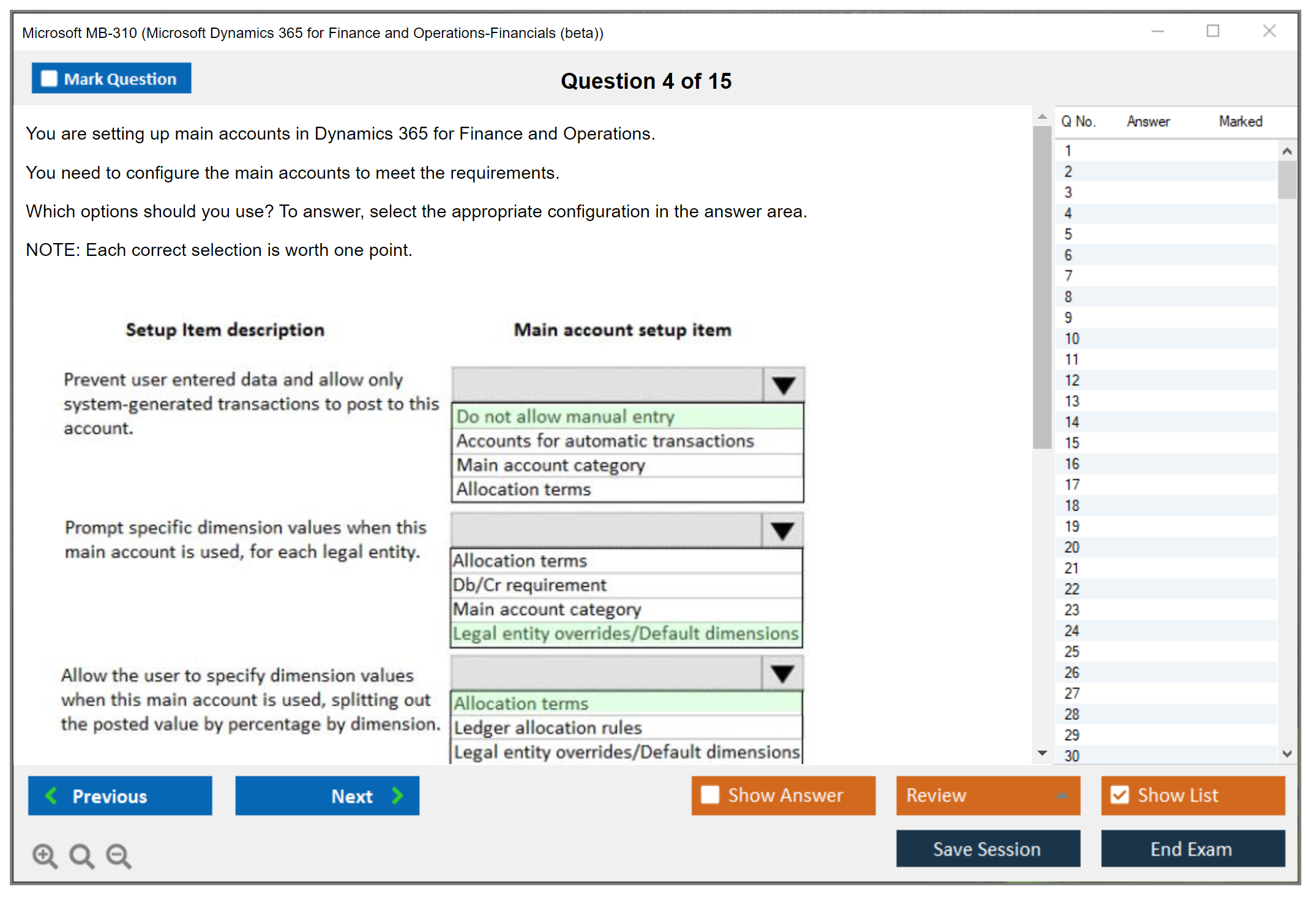Select 'Do not allow manual entry' option

[x=627, y=416]
